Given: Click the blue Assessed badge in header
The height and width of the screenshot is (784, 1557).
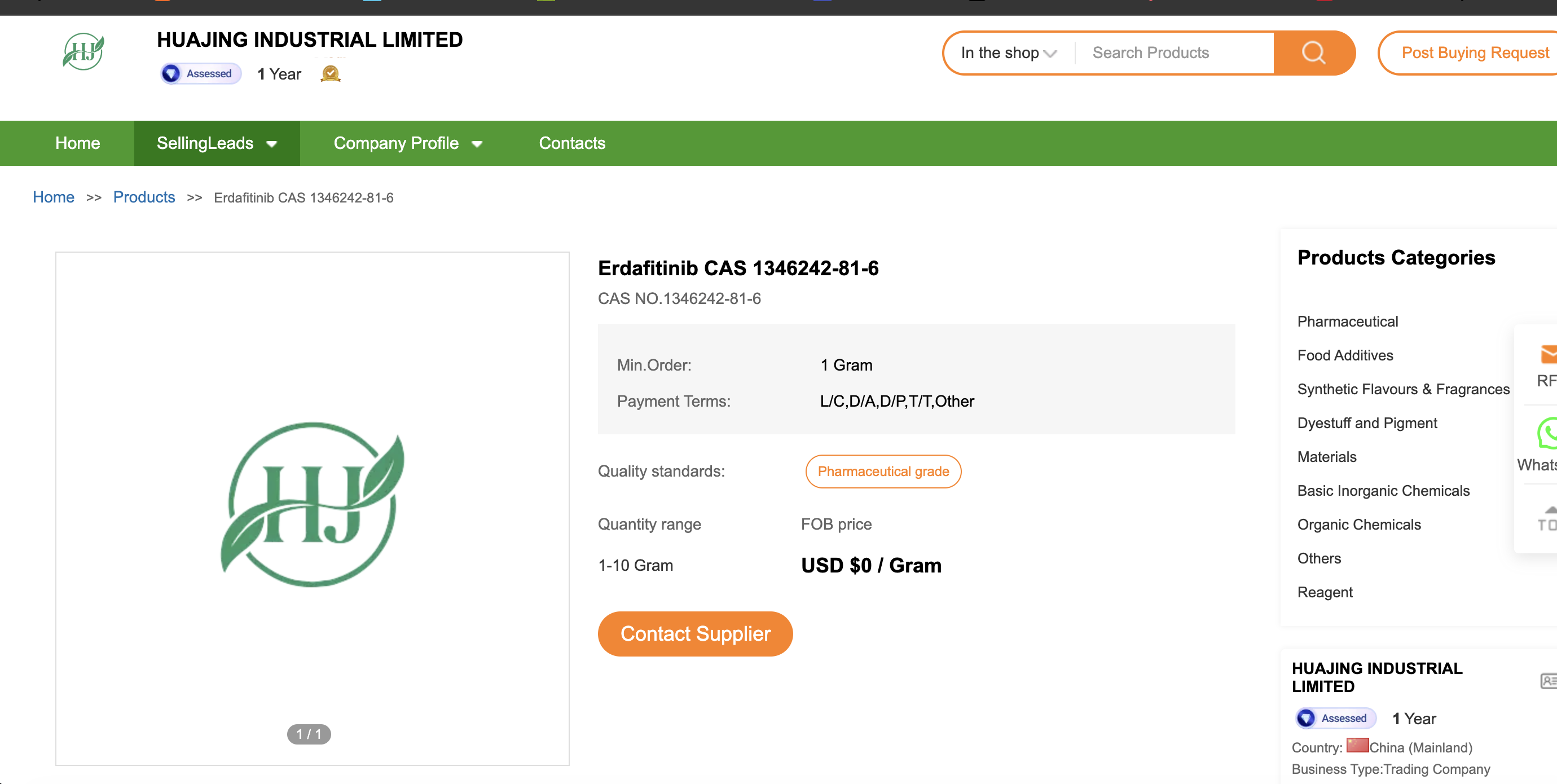Looking at the screenshot, I should [x=201, y=74].
